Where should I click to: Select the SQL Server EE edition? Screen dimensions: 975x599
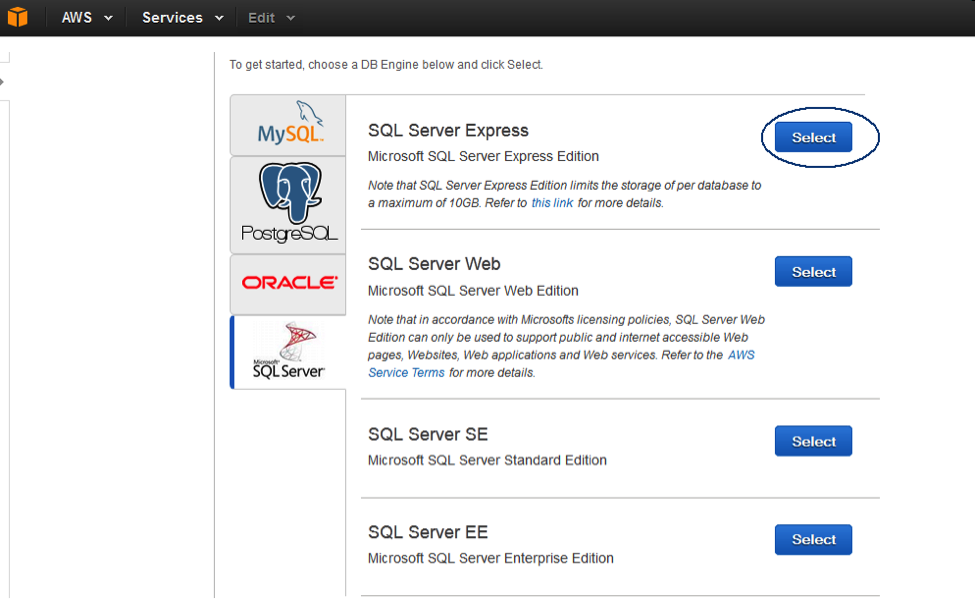813,539
